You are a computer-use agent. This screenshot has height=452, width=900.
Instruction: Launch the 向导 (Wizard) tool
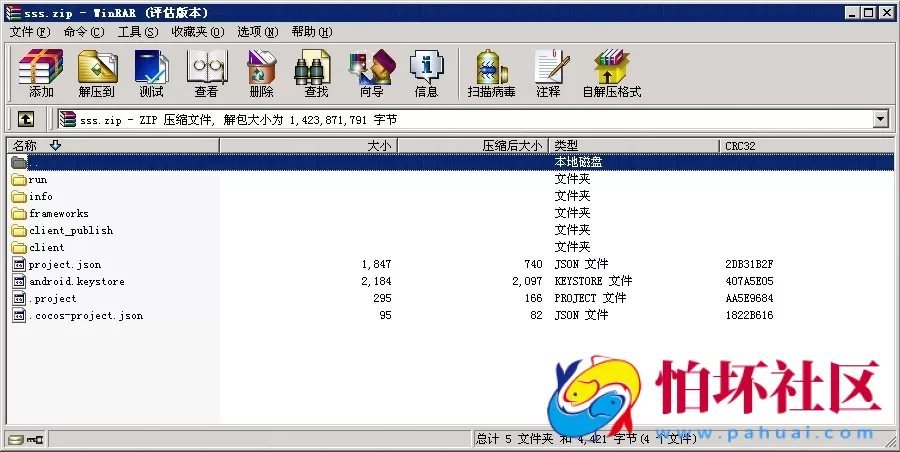[371, 73]
